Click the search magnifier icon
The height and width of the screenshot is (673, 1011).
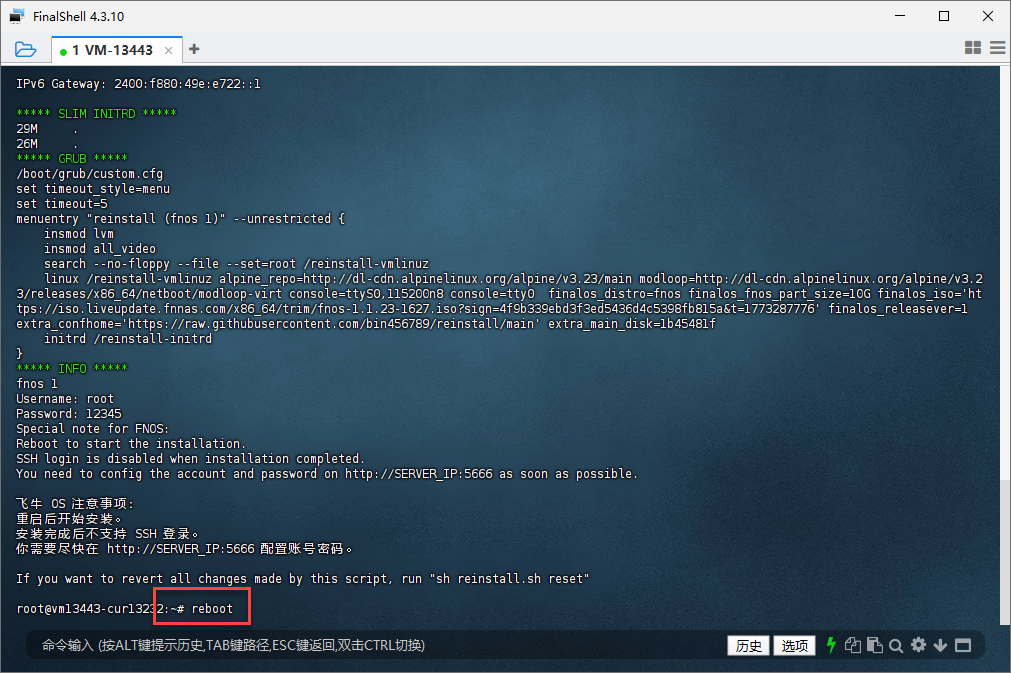coord(896,645)
